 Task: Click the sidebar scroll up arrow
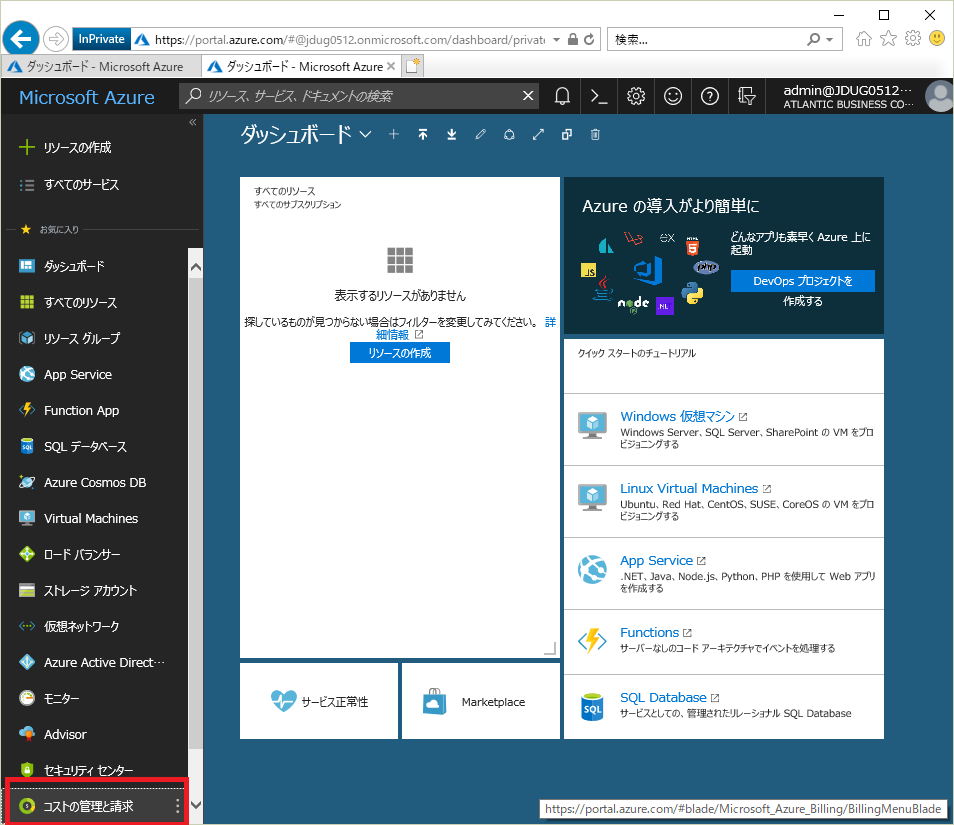point(195,267)
